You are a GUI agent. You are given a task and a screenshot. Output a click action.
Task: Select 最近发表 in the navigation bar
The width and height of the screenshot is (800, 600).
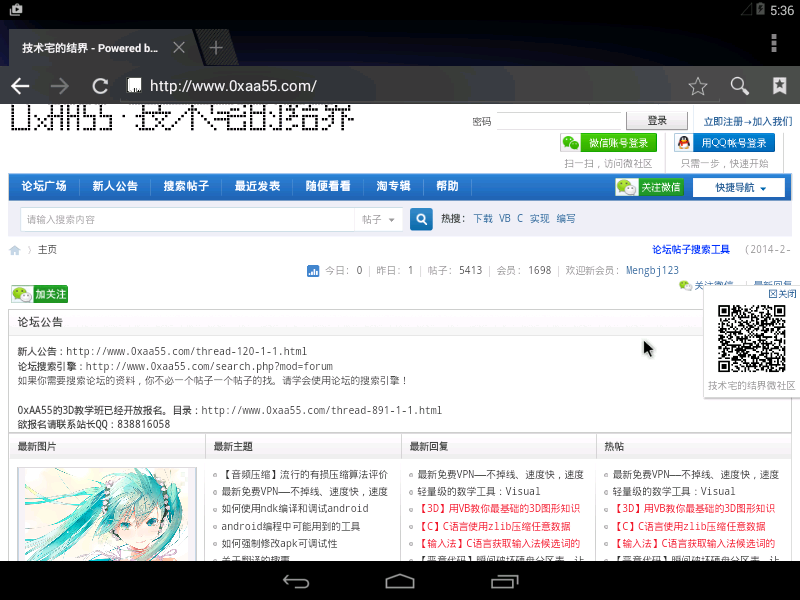pos(257,186)
